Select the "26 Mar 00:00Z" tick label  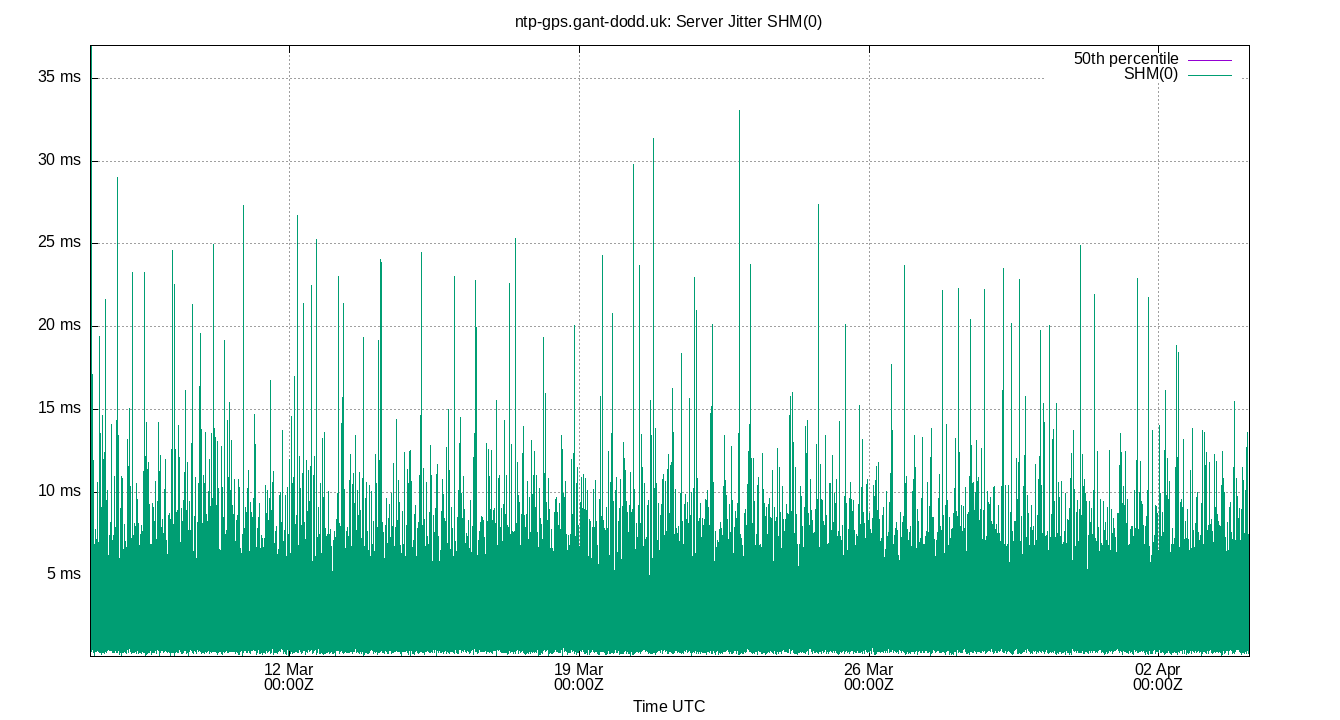867,677
